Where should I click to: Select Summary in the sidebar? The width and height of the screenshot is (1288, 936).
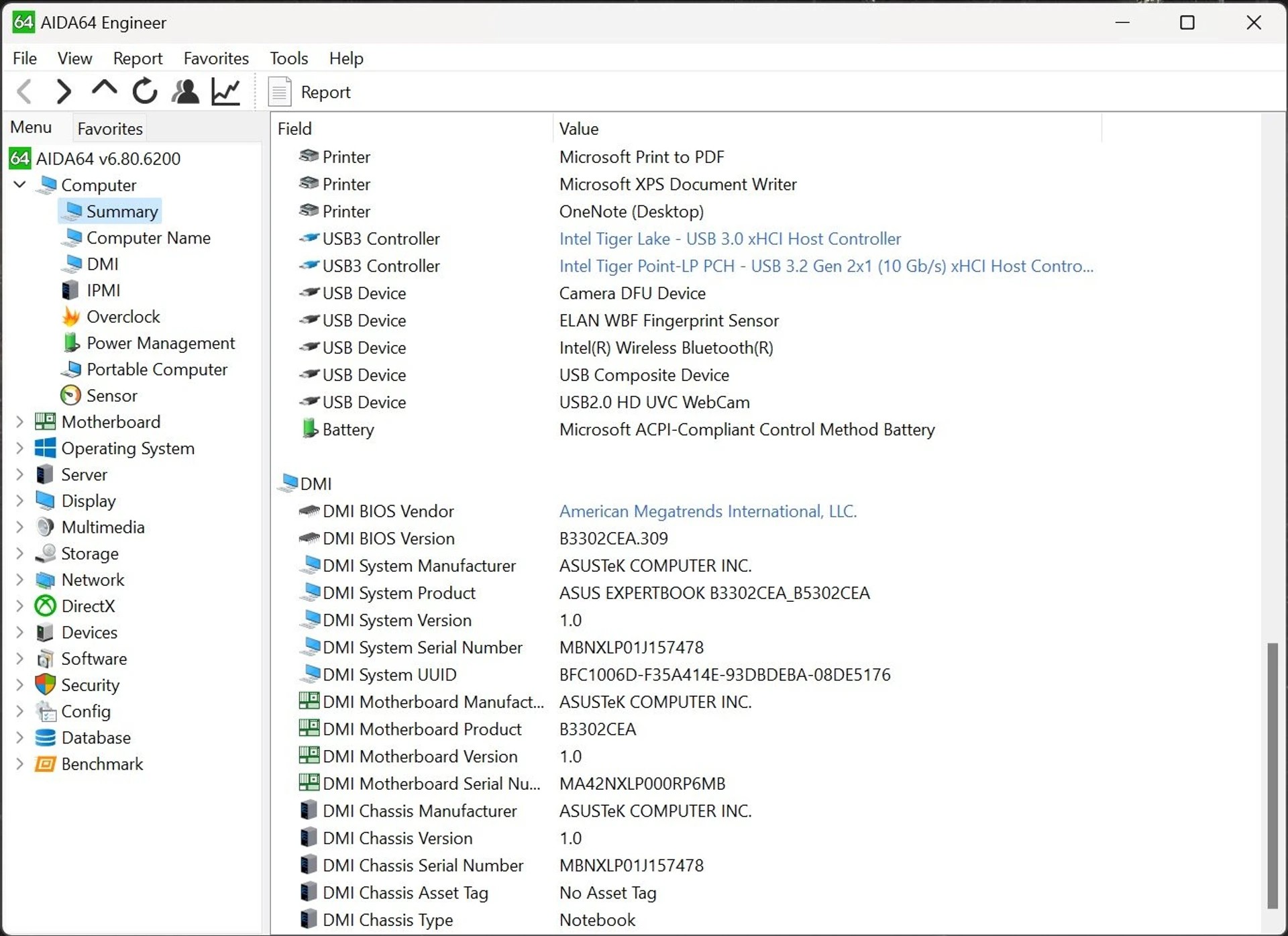click(x=123, y=211)
